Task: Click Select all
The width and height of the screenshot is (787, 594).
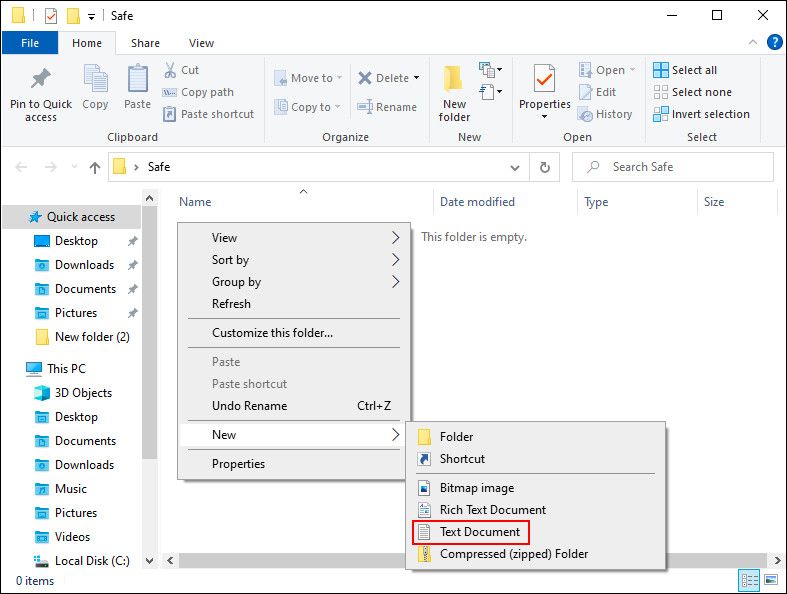Action: click(x=685, y=70)
